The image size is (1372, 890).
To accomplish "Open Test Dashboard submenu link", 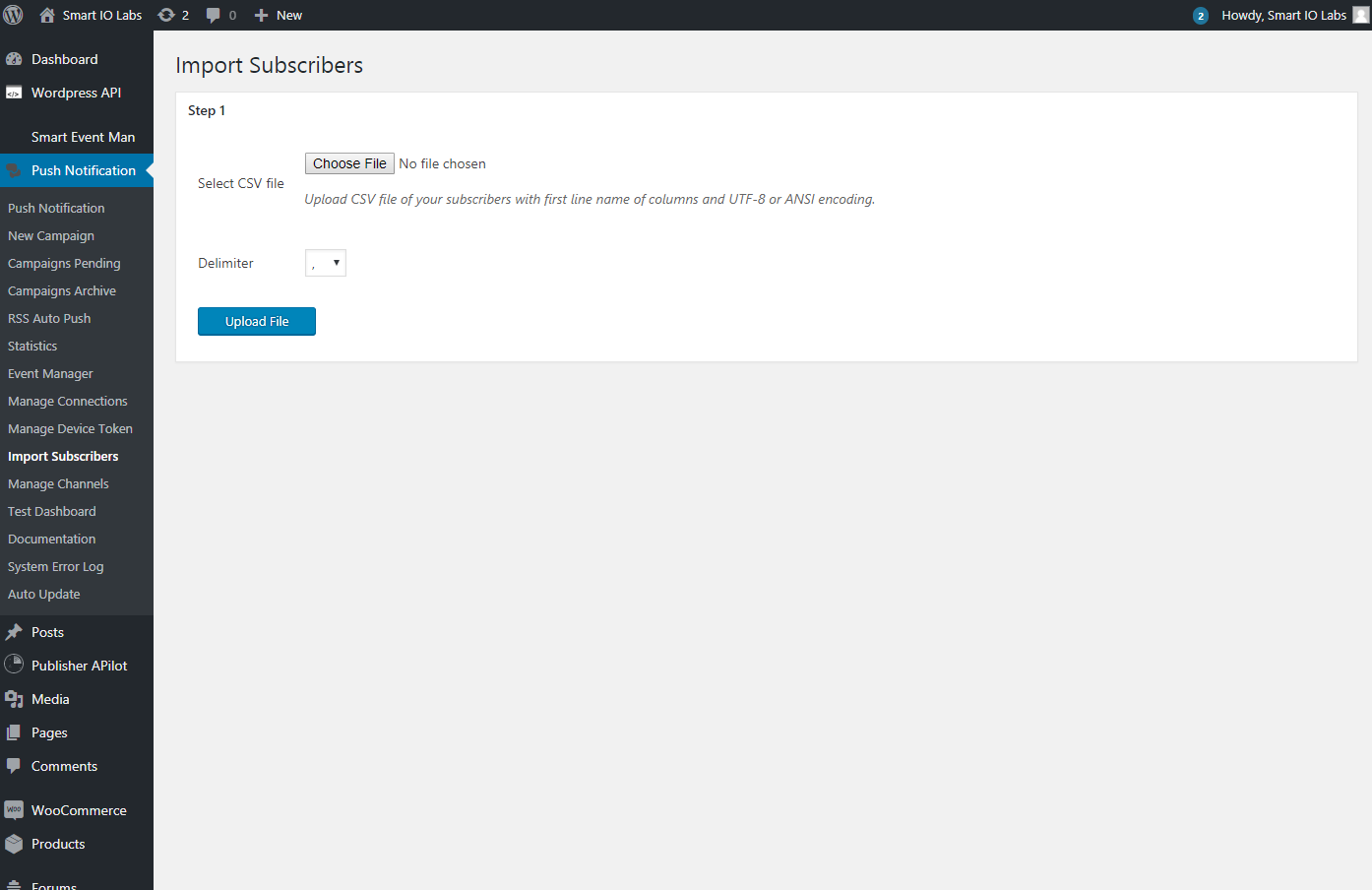I will [52, 512].
